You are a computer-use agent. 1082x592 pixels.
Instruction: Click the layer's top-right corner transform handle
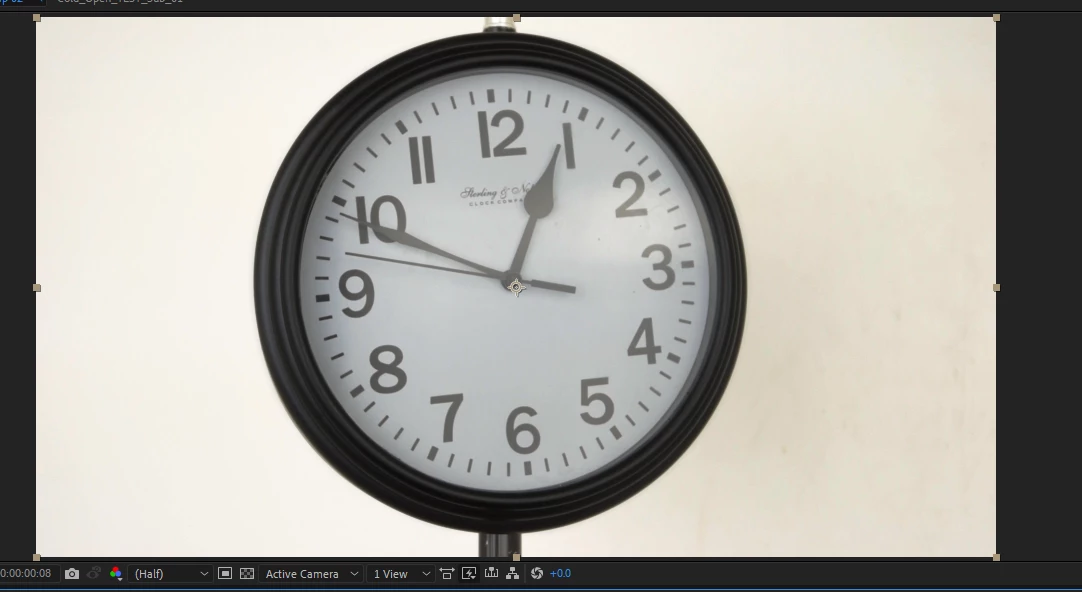996,18
